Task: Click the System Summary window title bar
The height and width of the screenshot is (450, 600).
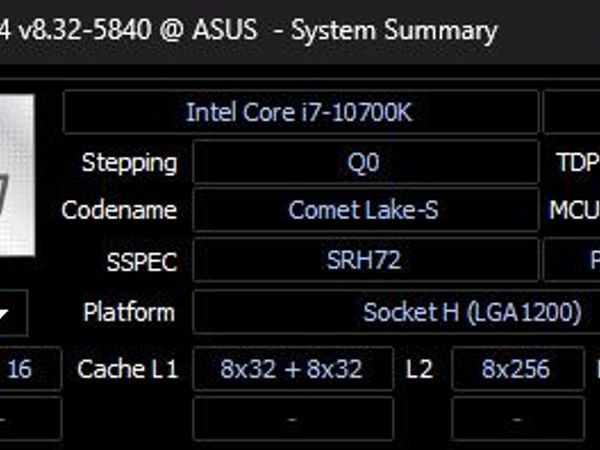Action: tap(300, 31)
